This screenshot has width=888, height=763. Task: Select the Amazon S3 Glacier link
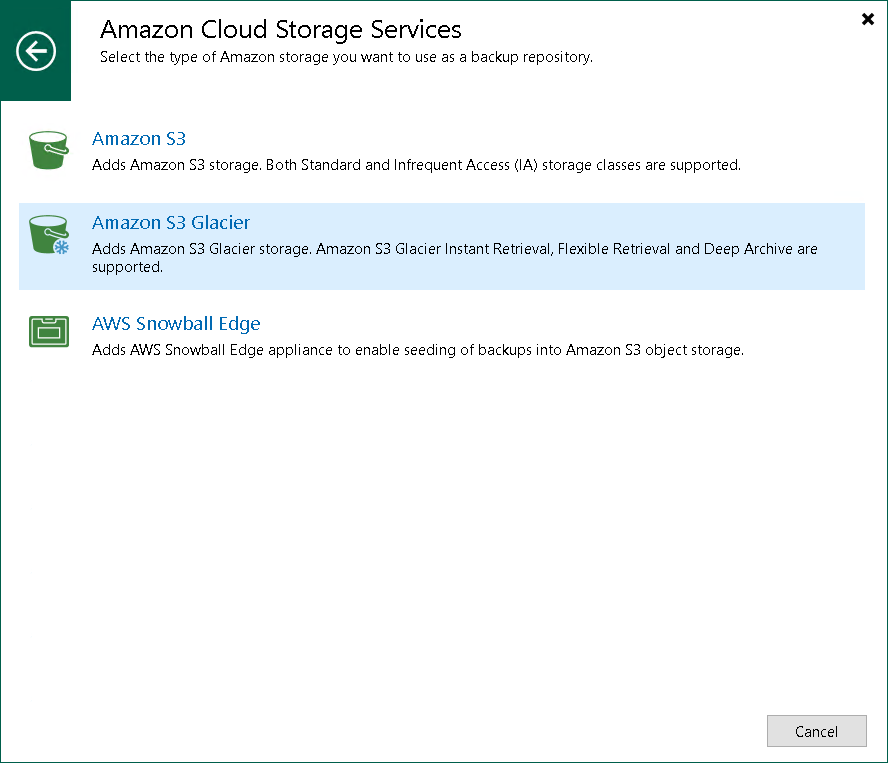(170, 223)
